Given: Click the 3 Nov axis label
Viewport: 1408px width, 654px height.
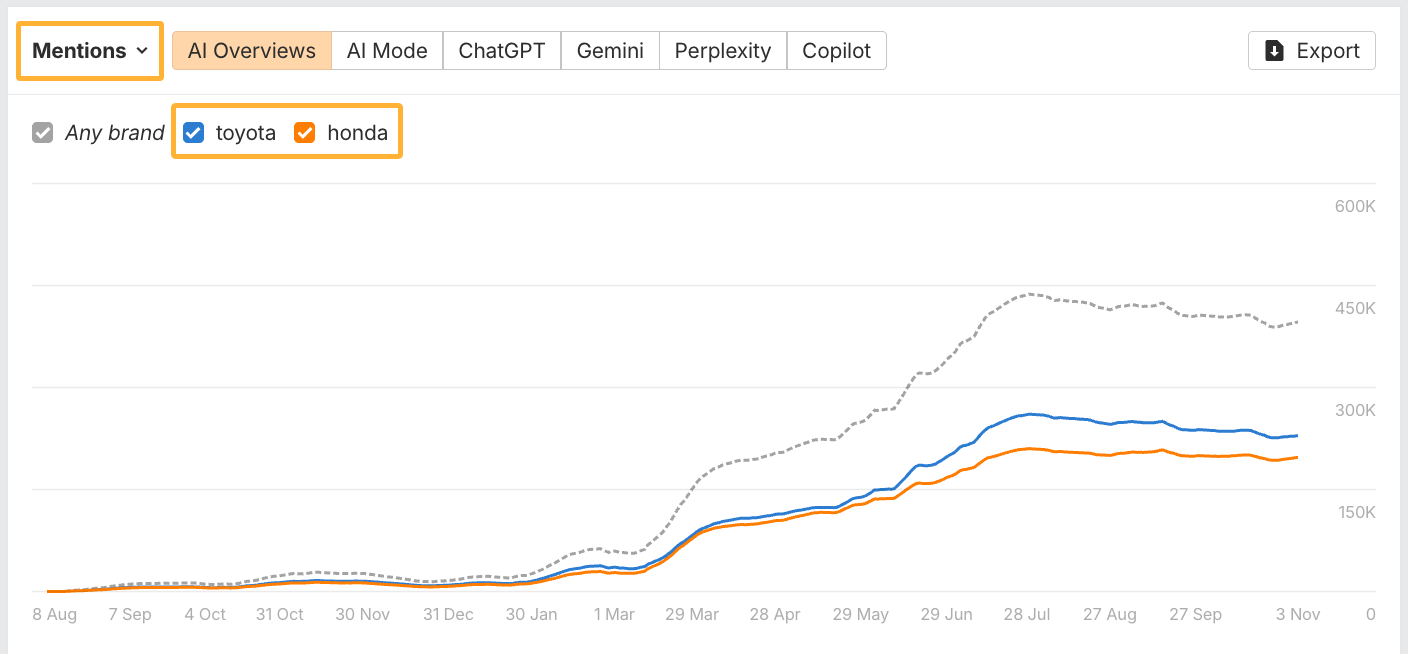Looking at the screenshot, I should pyautogui.click(x=1297, y=614).
